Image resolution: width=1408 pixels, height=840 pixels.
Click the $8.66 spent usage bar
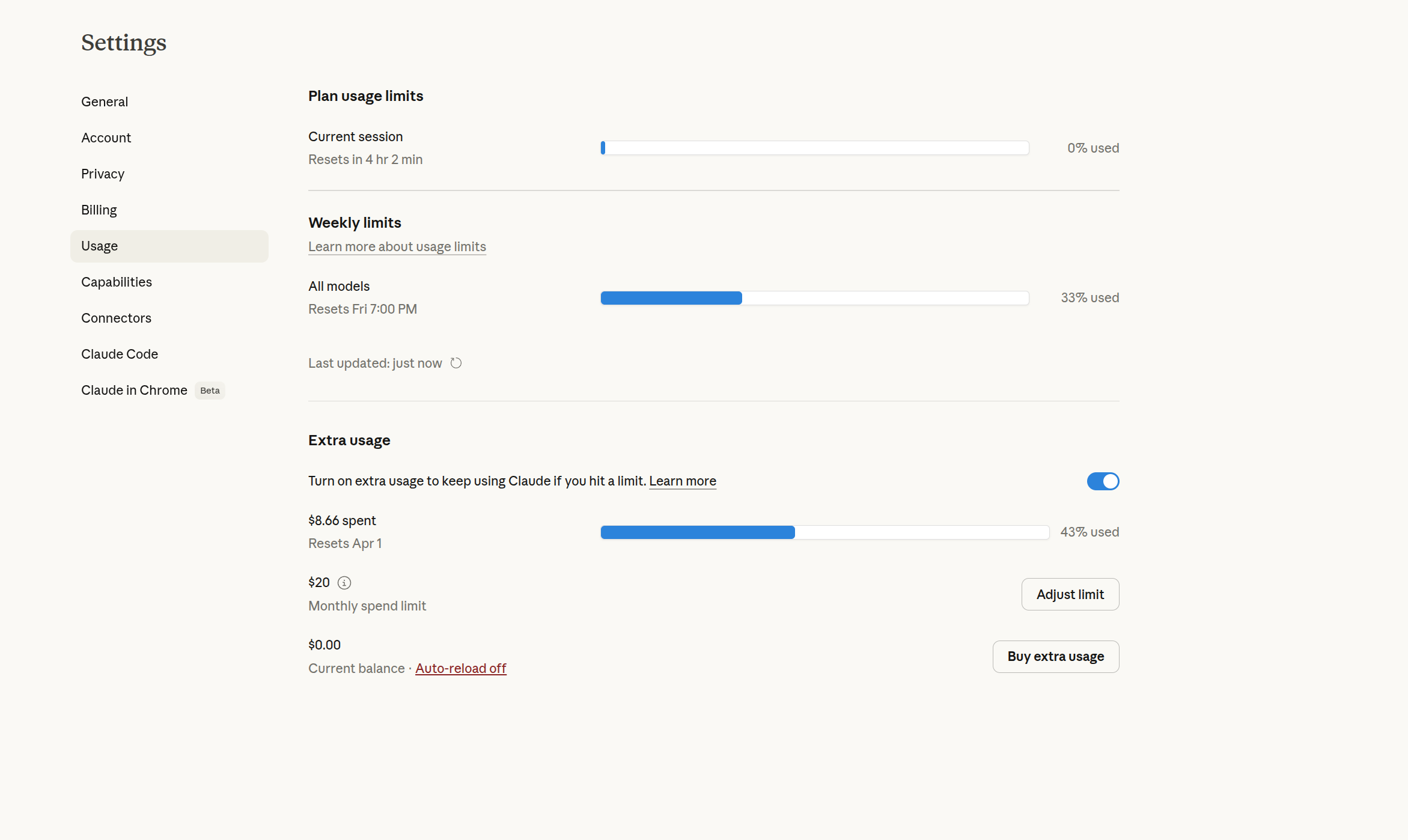pos(824,532)
